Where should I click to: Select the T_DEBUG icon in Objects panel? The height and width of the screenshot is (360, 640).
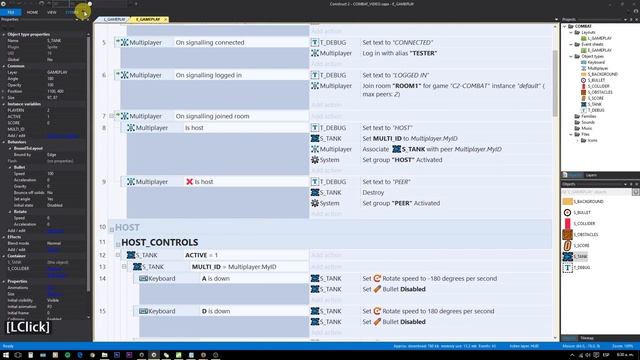pyautogui.click(x=567, y=268)
